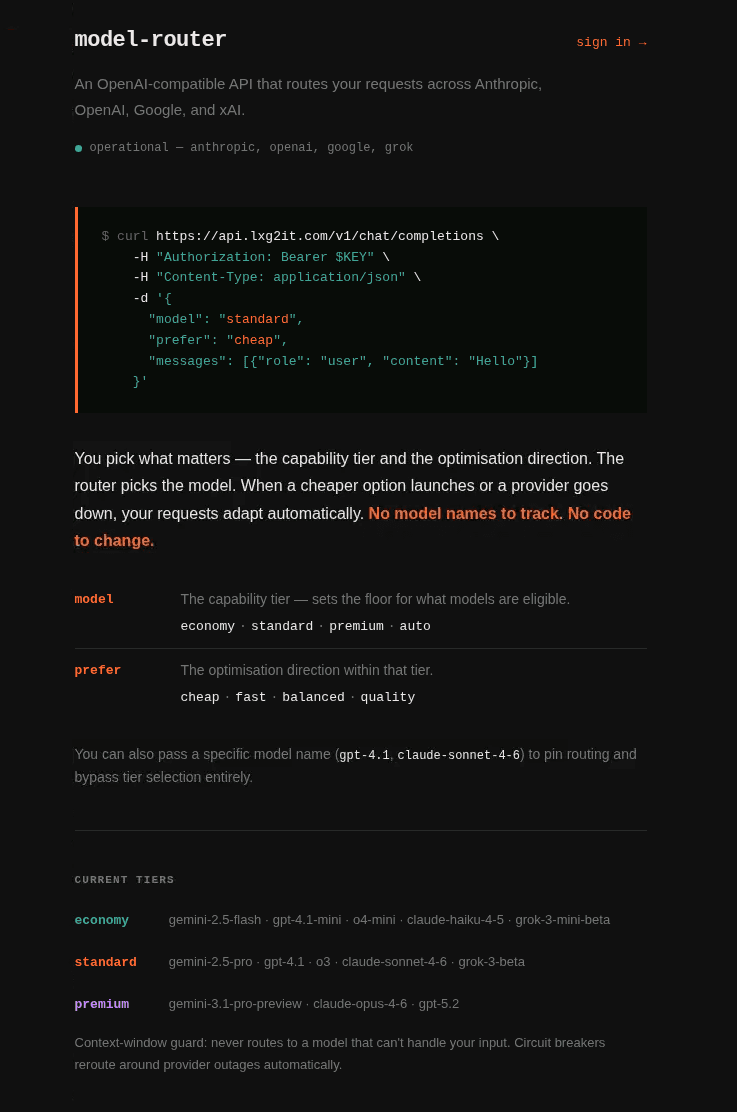Click the operational status indicator dot
The image size is (737, 1112).
pyautogui.click(x=78, y=148)
